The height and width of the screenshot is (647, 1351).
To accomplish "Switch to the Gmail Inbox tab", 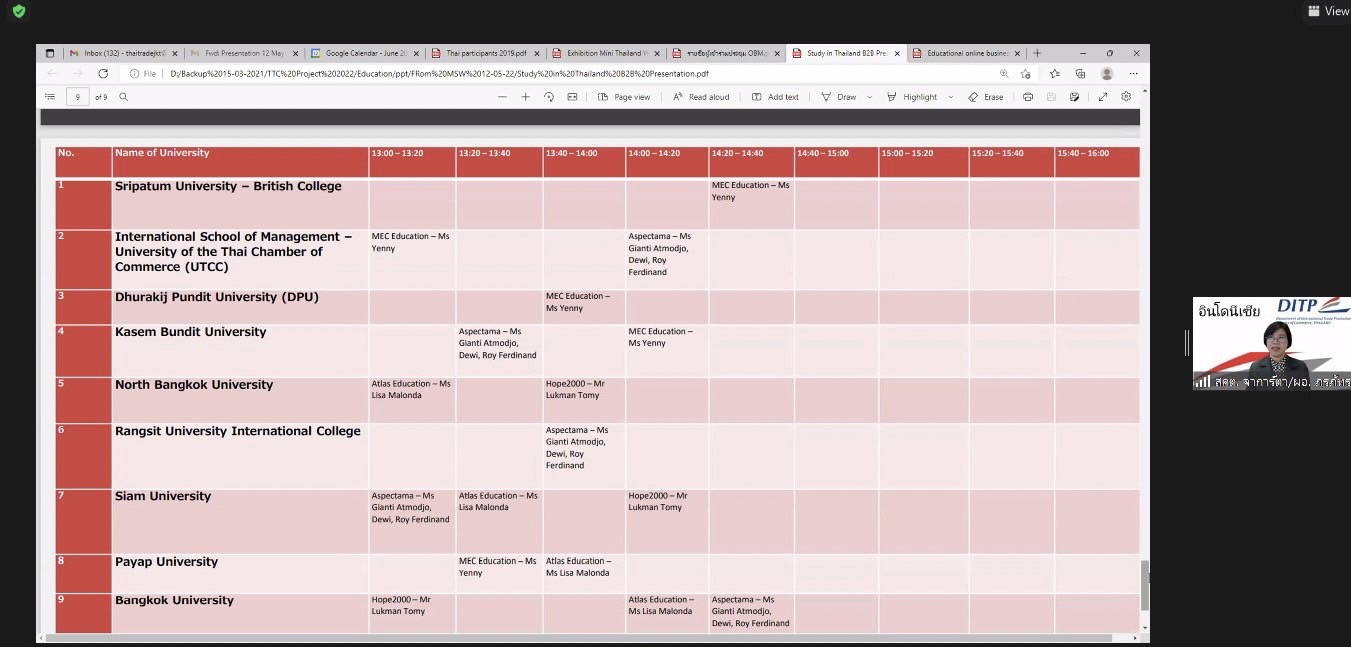I will (x=123, y=54).
